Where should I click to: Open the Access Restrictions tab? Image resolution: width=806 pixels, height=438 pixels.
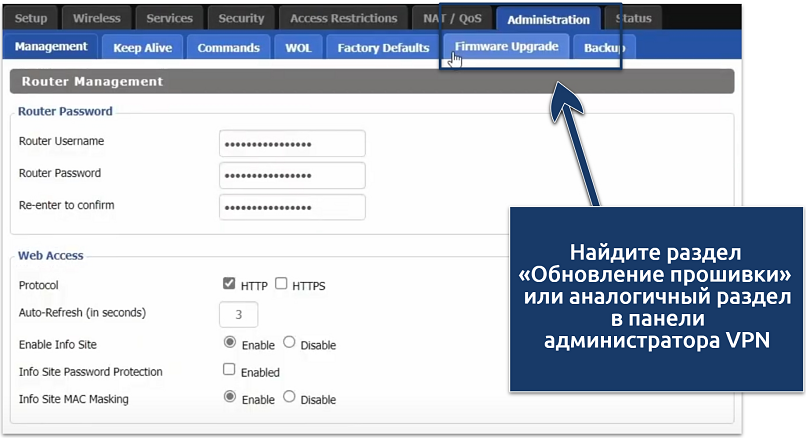[x=343, y=18]
